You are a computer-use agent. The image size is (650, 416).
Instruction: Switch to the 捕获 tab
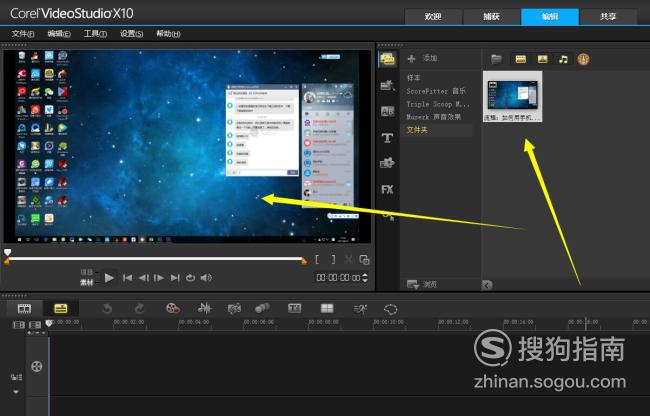(491, 17)
